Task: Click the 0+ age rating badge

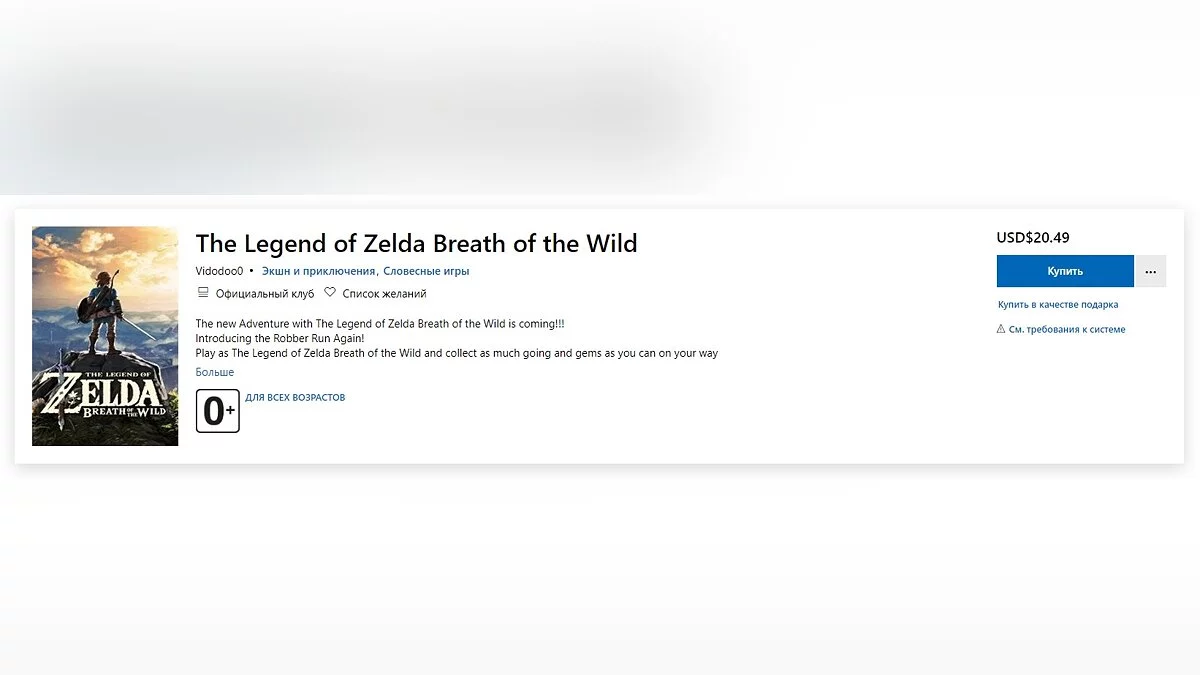Action: pyautogui.click(x=218, y=411)
